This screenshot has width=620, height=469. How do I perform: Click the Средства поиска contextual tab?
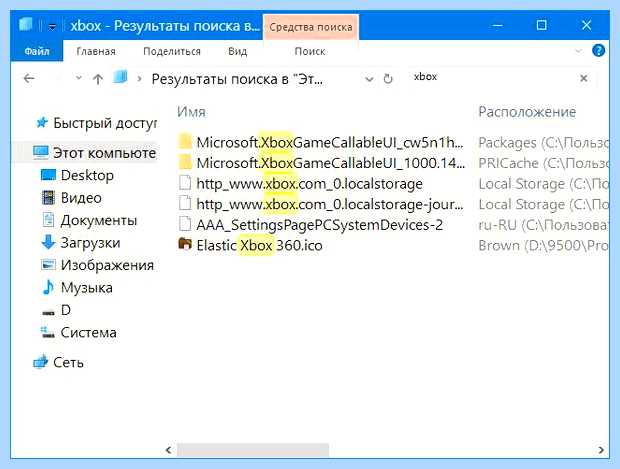pyautogui.click(x=310, y=27)
